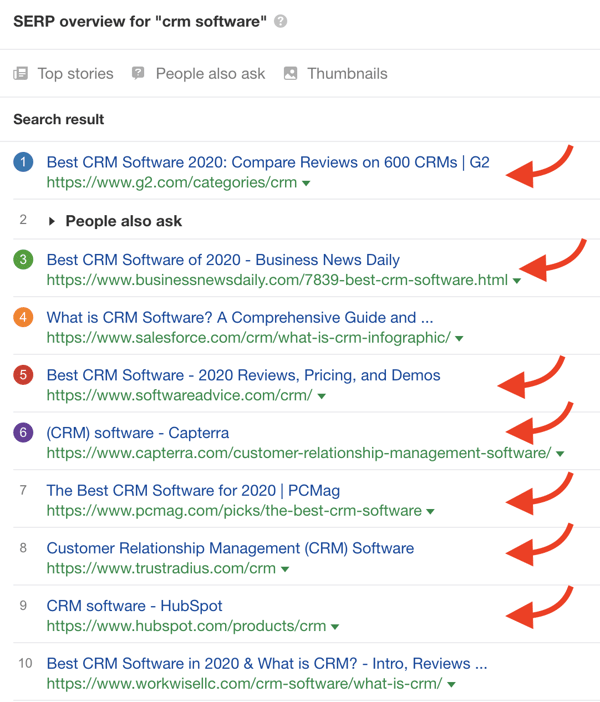The width and height of the screenshot is (600, 702).
Task: Click the green position 3 badge
Action: pyautogui.click(x=24, y=260)
